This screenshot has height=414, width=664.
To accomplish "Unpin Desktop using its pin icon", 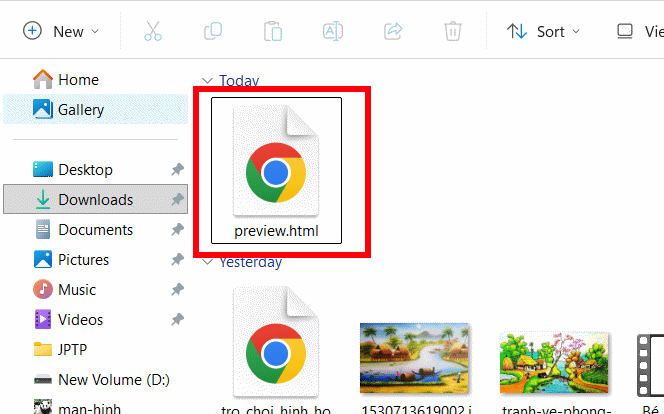I will pos(177,170).
